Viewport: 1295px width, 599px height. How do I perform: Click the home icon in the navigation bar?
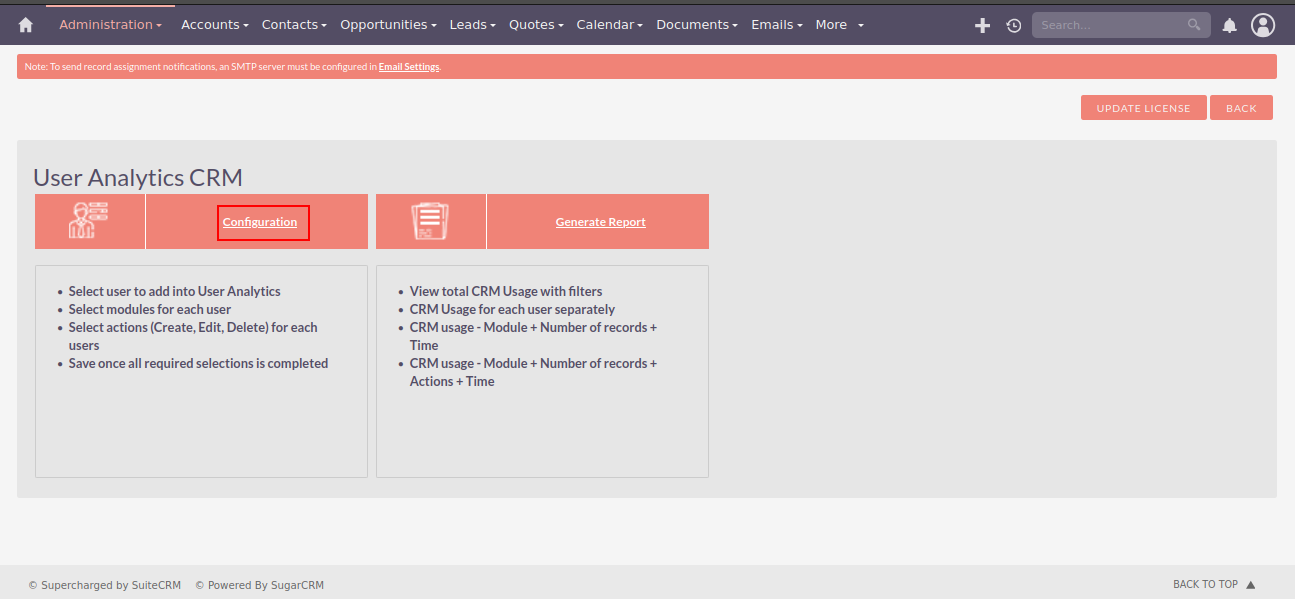pyautogui.click(x=24, y=24)
